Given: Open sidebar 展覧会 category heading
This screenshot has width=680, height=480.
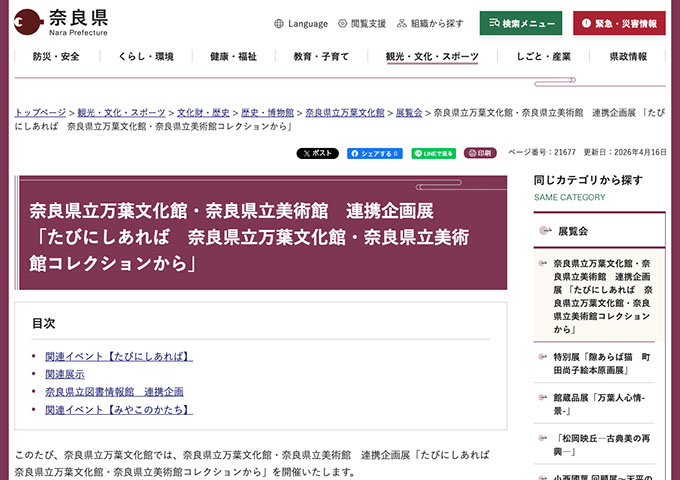Looking at the screenshot, I should pyautogui.click(x=572, y=231).
